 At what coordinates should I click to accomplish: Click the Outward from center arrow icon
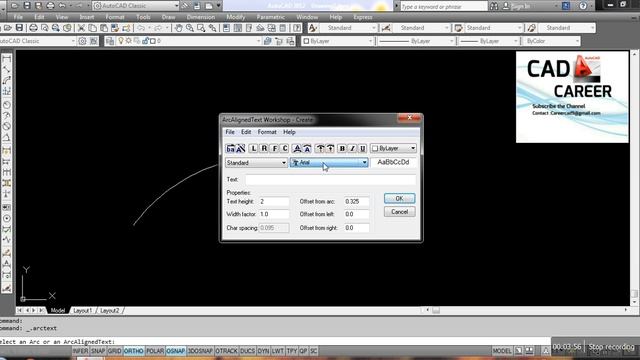pos(320,149)
